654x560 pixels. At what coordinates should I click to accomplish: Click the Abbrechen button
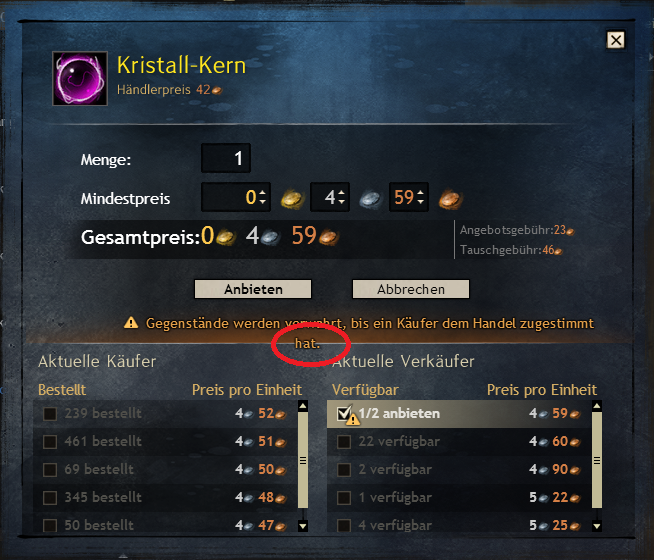point(411,289)
